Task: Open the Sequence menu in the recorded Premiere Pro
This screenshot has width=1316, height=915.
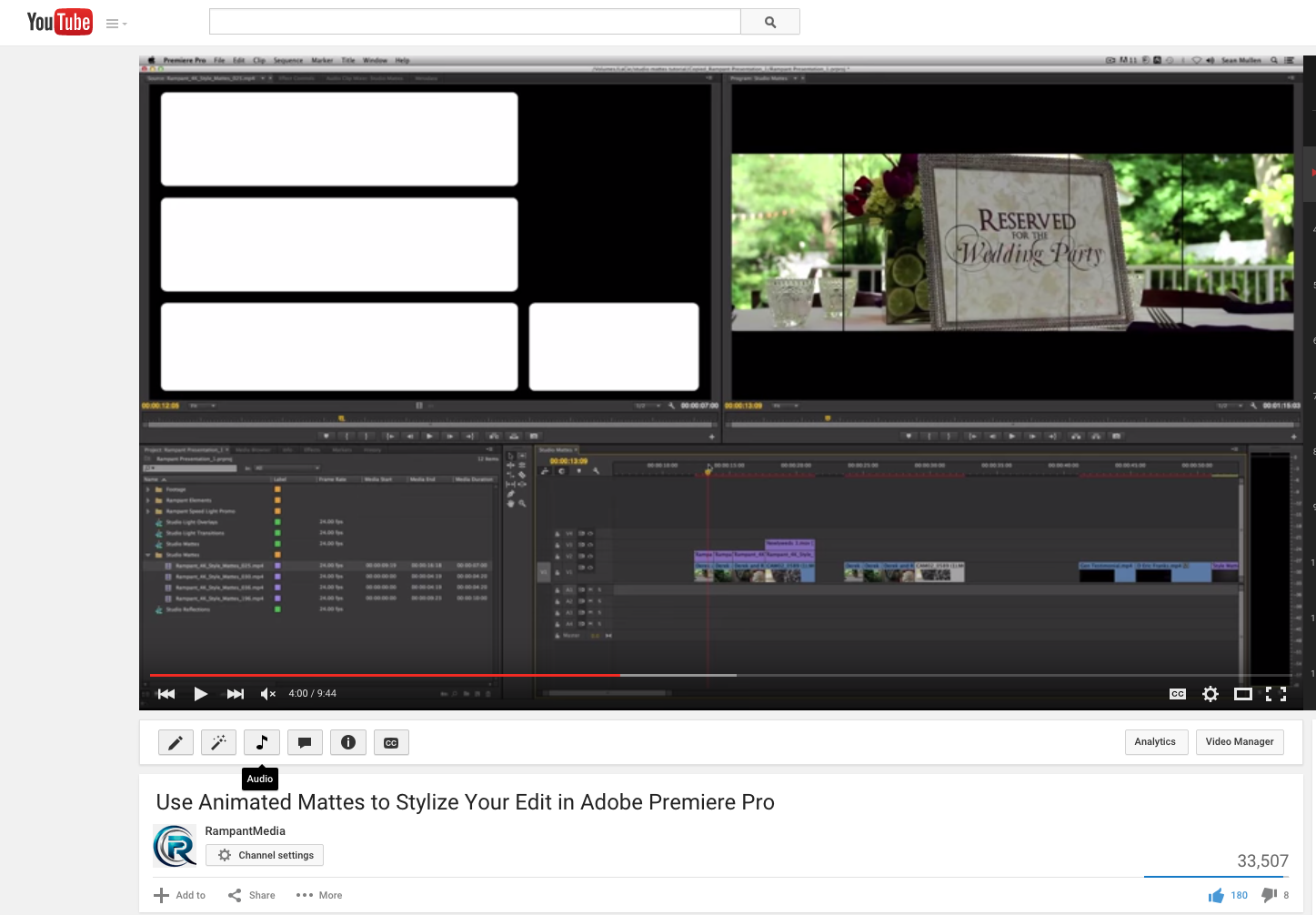Action: point(288,60)
